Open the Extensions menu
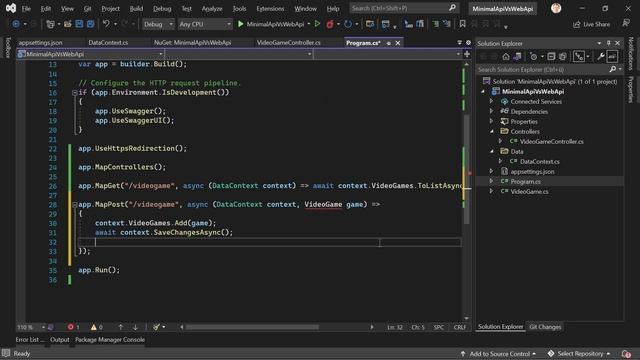The height and width of the screenshot is (360, 640). 270,8
